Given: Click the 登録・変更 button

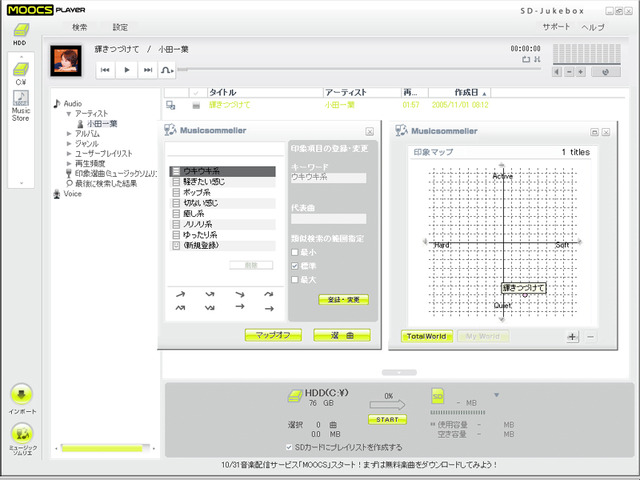Looking at the screenshot, I should pyautogui.click(x=343, y=300).
